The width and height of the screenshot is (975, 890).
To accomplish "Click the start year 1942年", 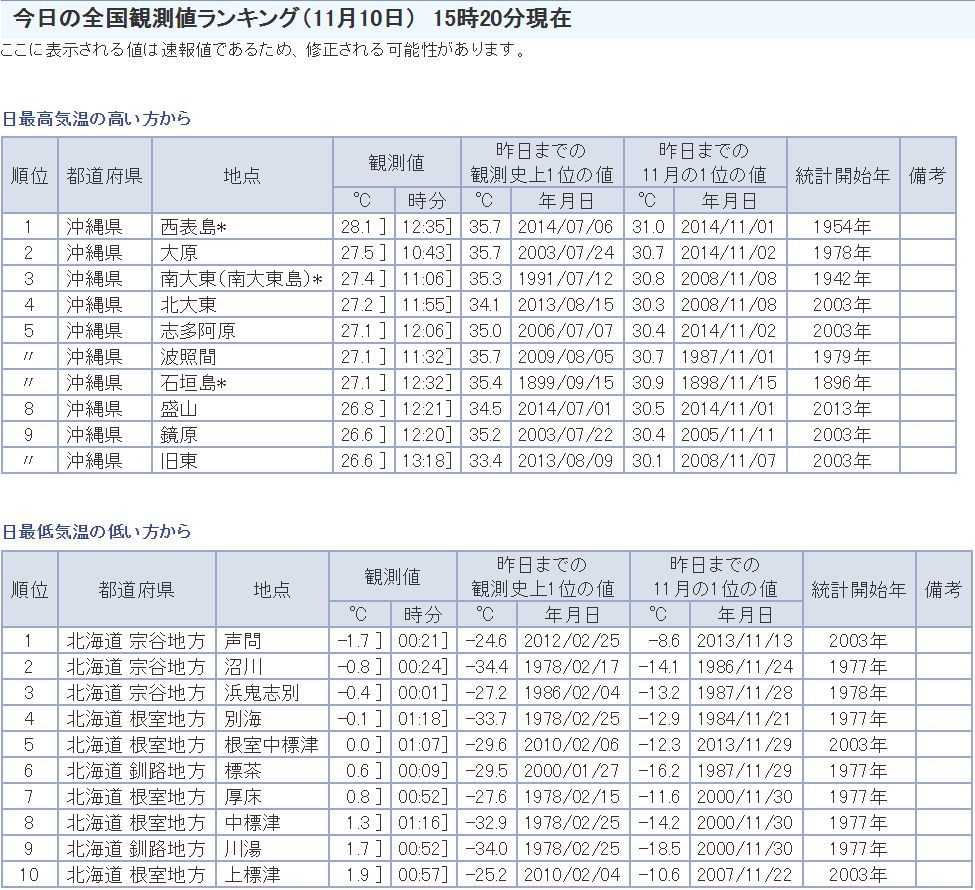I will [842, 279].
